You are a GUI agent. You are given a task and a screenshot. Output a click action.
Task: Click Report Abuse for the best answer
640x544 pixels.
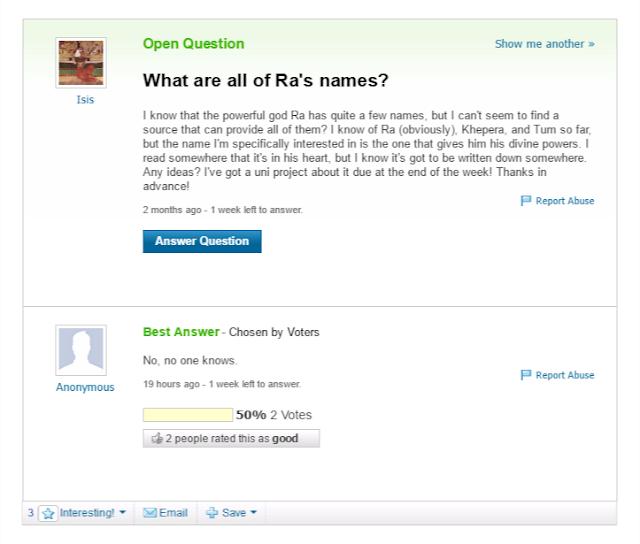[x=565, y=375]
